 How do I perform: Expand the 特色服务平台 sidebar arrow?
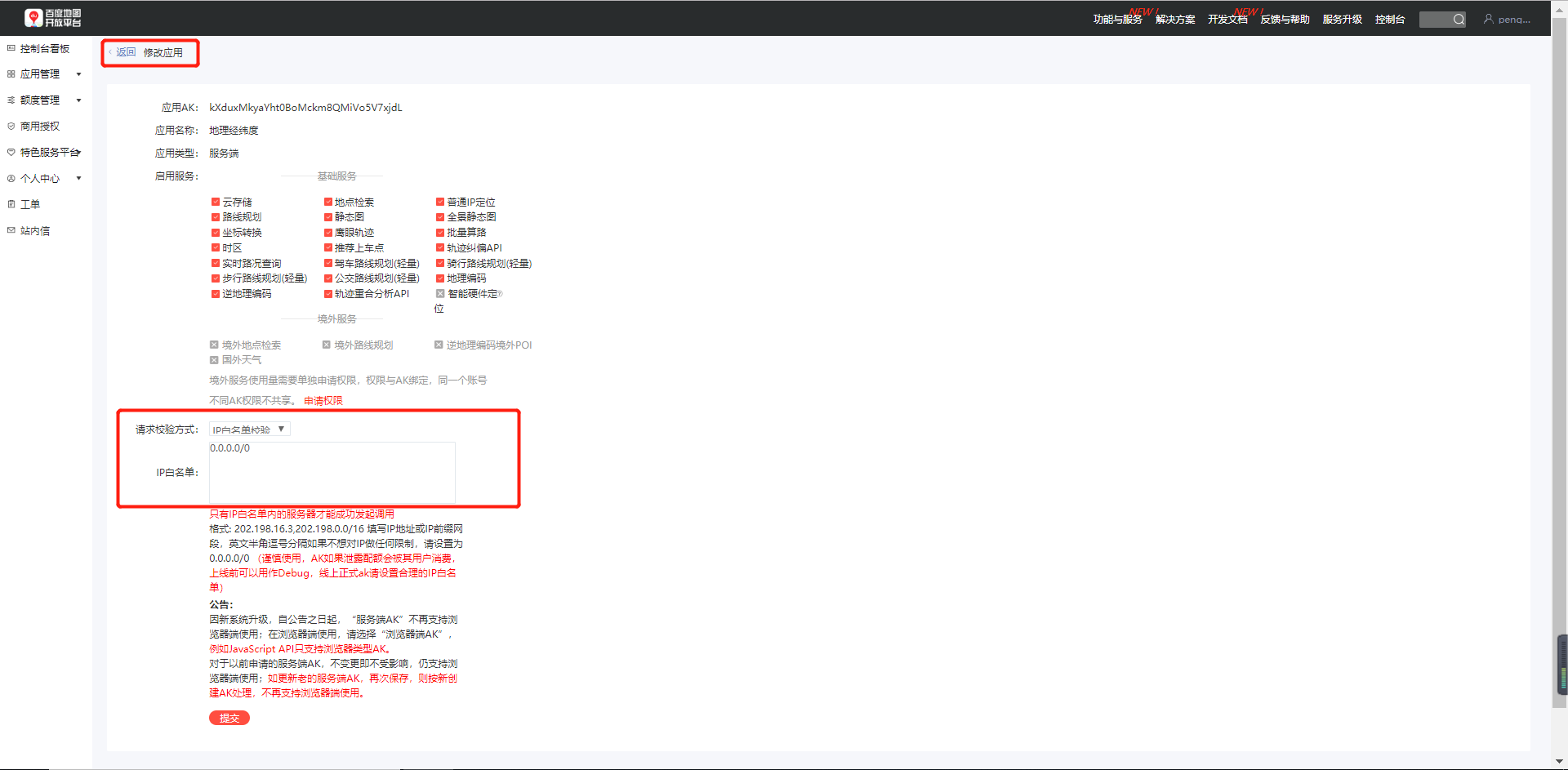[x=79, y=153]
